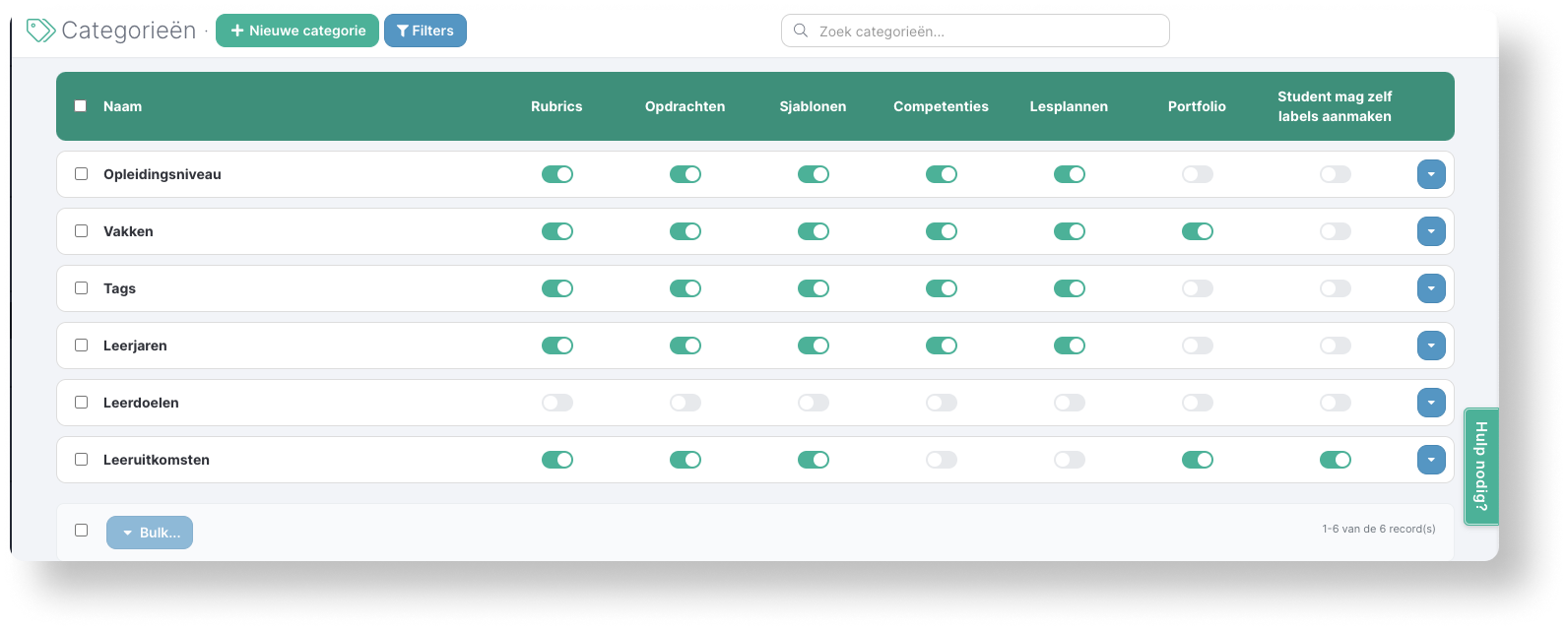Disable Sjablonen for Tags
This screenshot has width=1568, height=630.
pos(814,288)
